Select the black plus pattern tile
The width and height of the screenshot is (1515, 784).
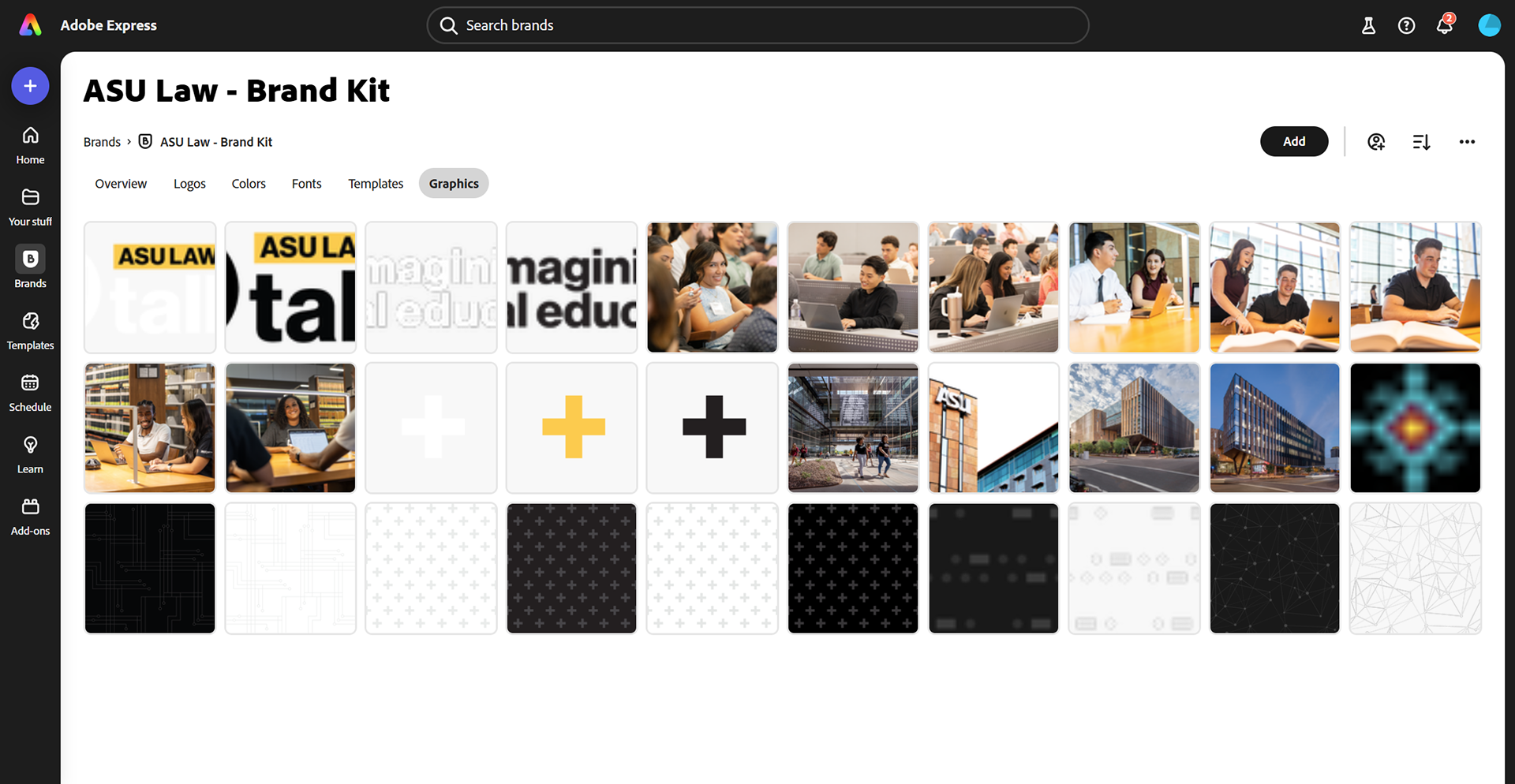[x=853, y=569]
